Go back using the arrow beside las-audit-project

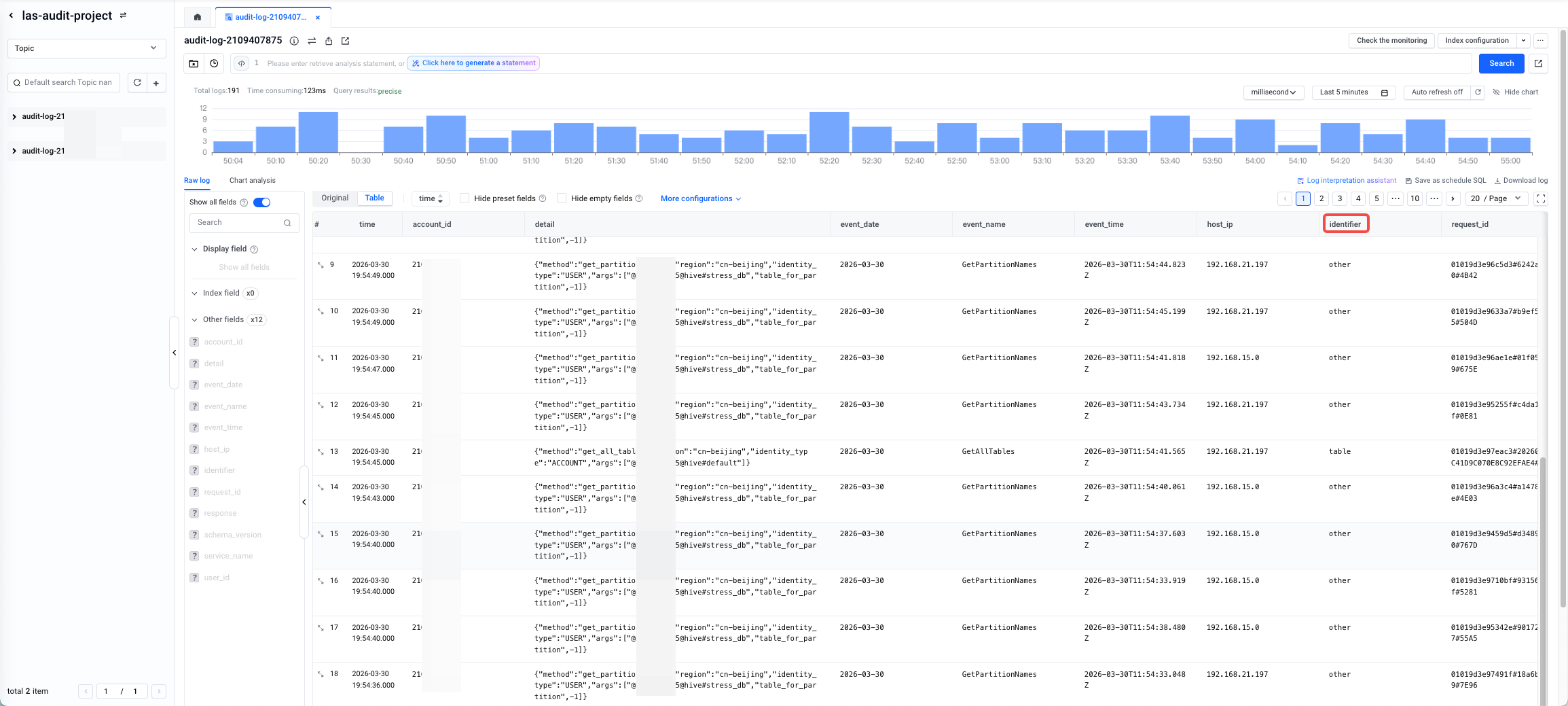(11, 15)
